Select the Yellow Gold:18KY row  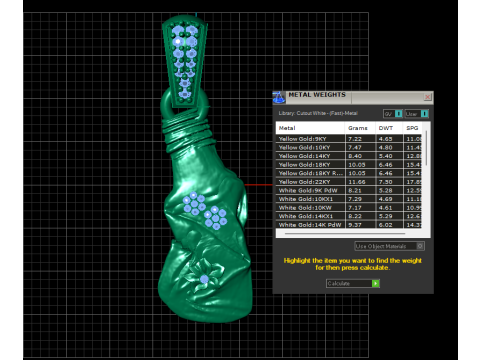click(x=349, y=165)
